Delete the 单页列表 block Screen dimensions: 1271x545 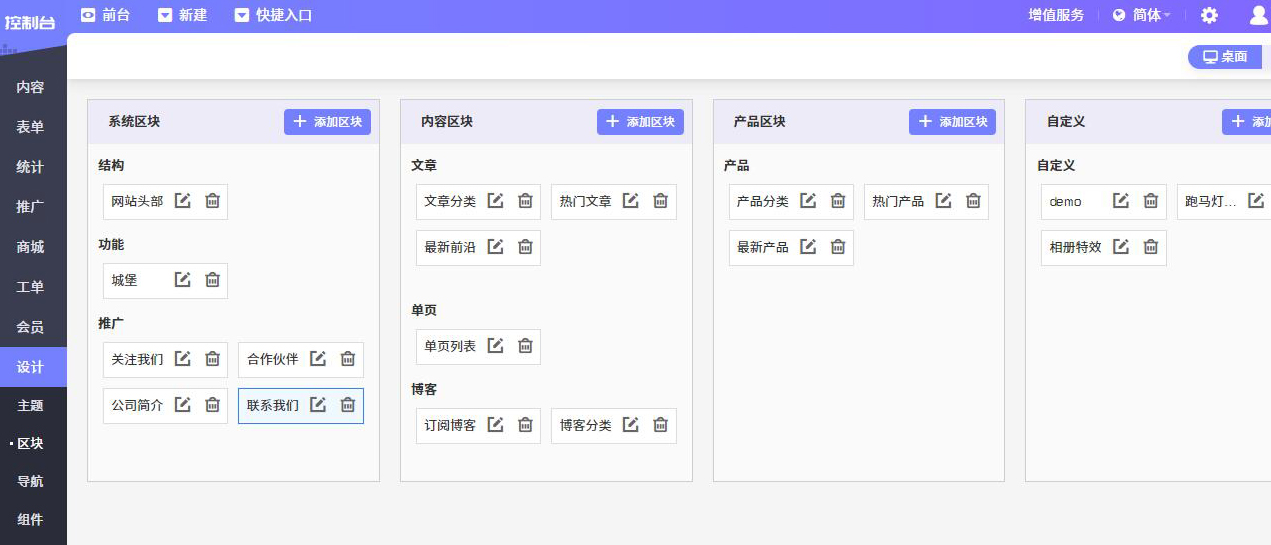pyautogui.click(x=525, y=345)
